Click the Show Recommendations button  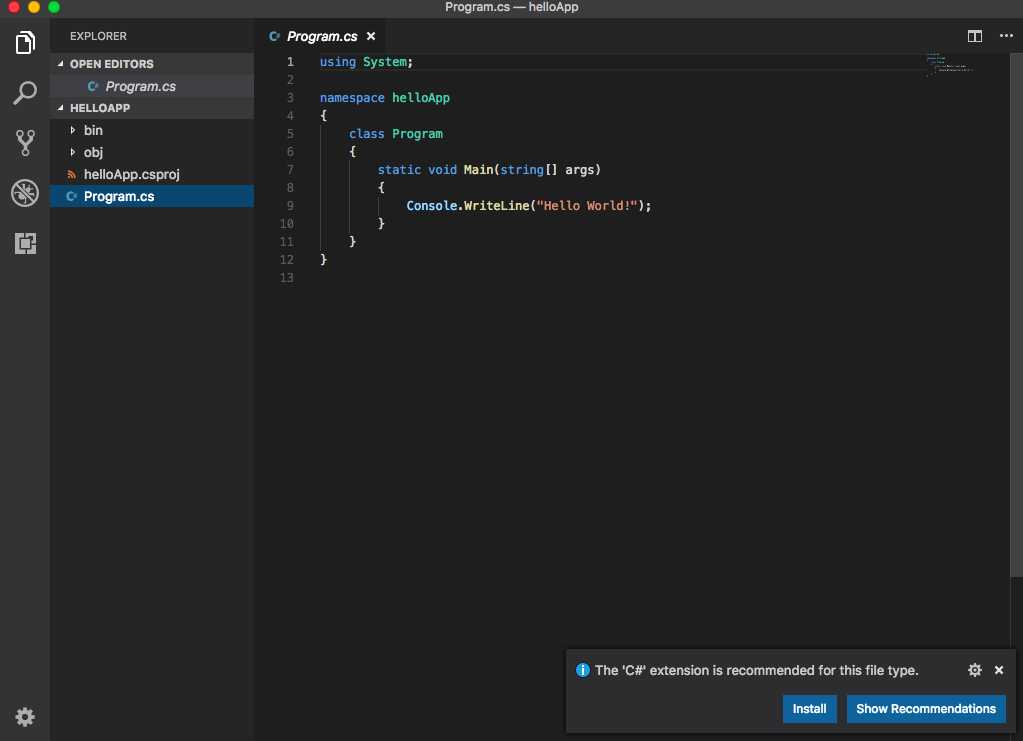[x=926, y=708]
